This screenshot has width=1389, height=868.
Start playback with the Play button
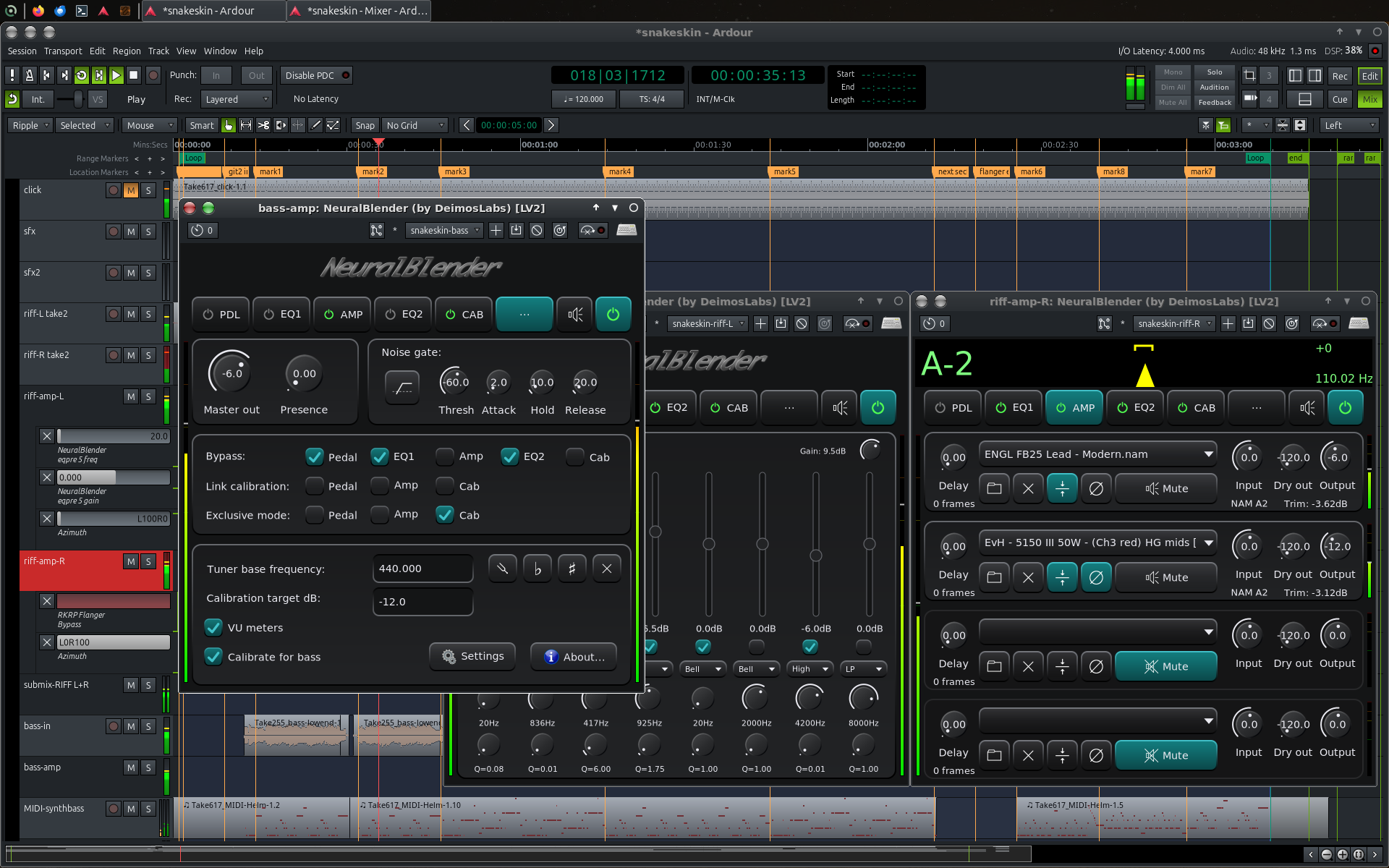(x=116, y=75)
